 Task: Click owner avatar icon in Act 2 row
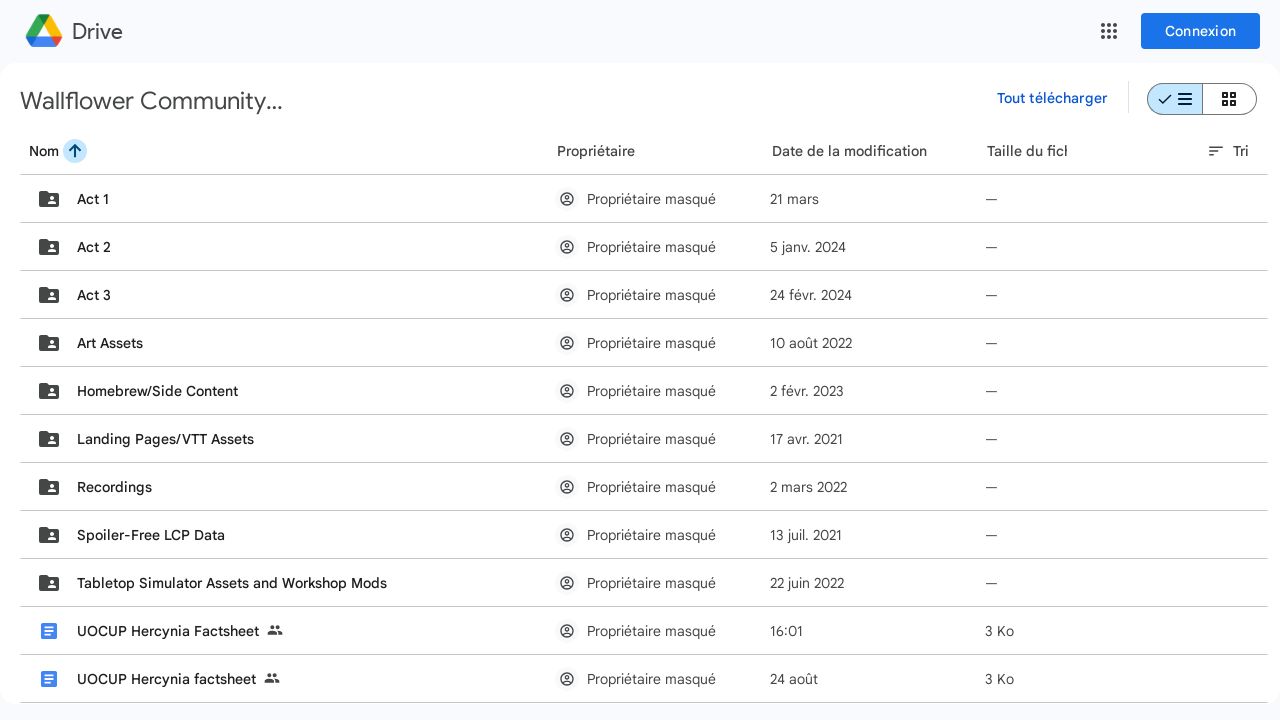pos(567,247)
